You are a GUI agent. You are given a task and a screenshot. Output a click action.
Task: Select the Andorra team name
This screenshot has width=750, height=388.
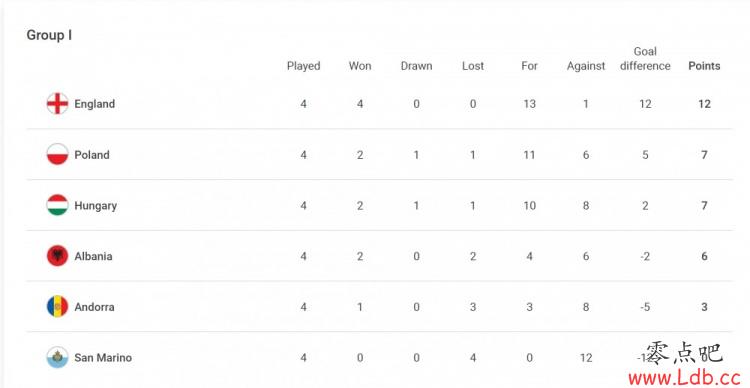(94, 307)
